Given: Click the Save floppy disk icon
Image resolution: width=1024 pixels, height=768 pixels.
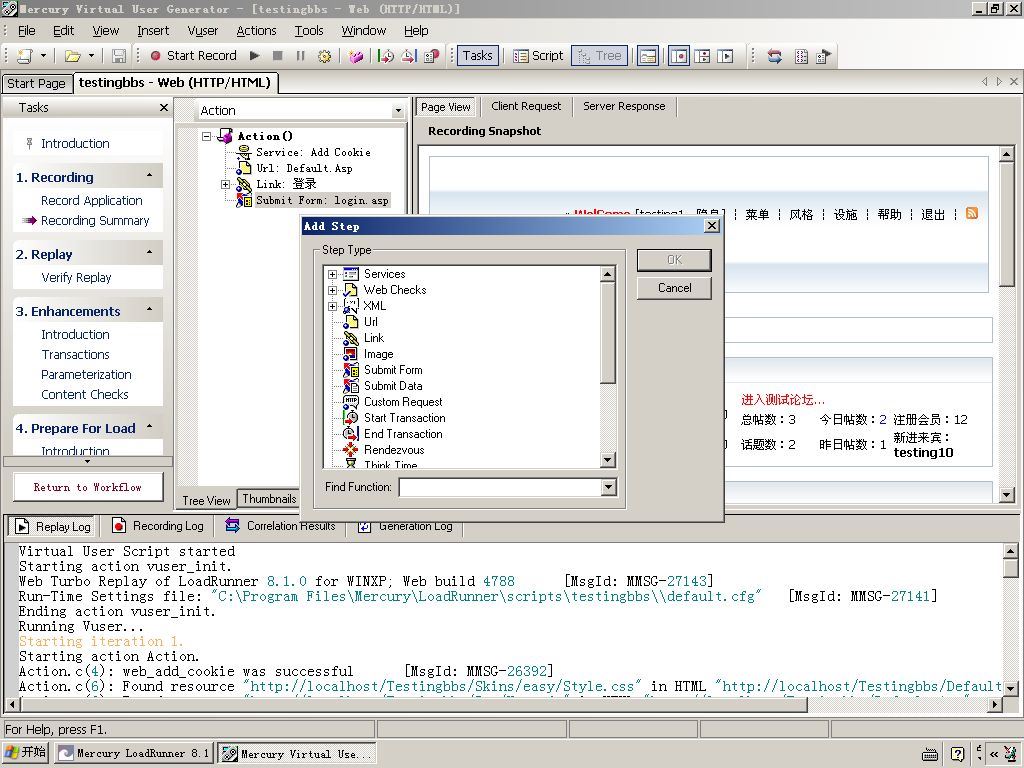Looking at the screenshot, I should (119, 56).
